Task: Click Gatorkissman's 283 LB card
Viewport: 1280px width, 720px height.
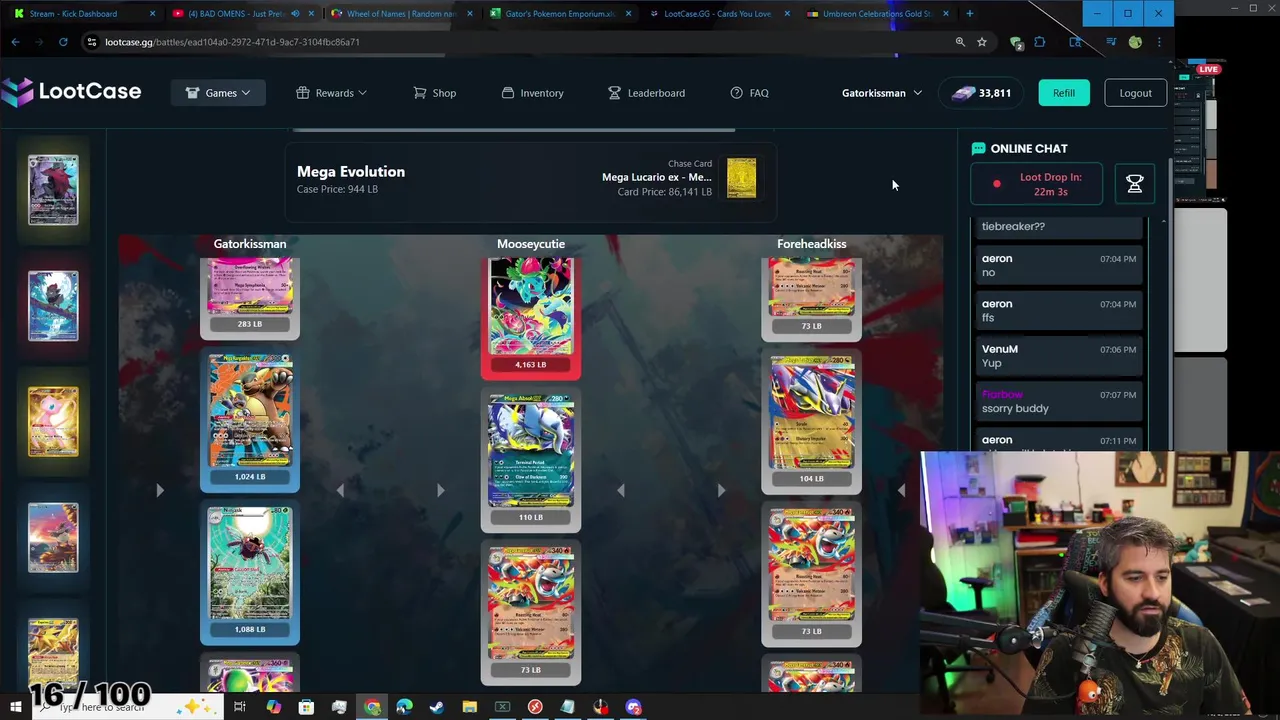Action: pos(250,297)
